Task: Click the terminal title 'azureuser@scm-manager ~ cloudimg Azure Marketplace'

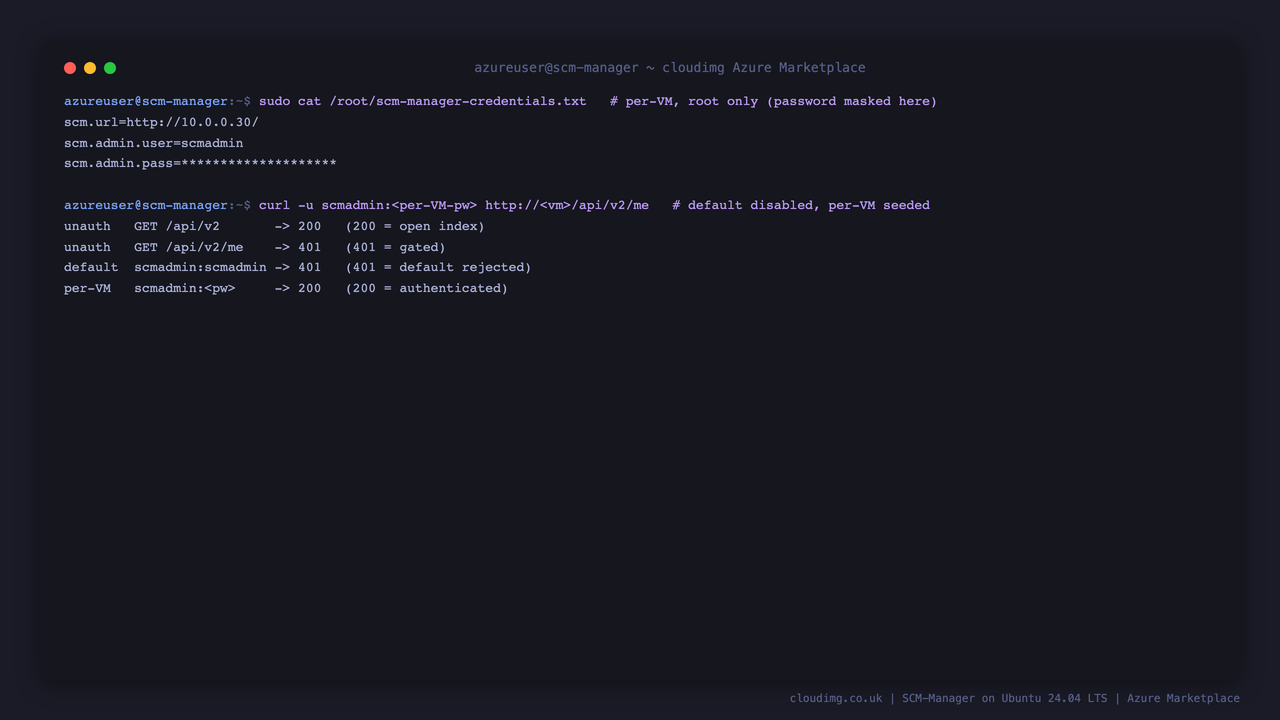Action: [x=670, y=68]
